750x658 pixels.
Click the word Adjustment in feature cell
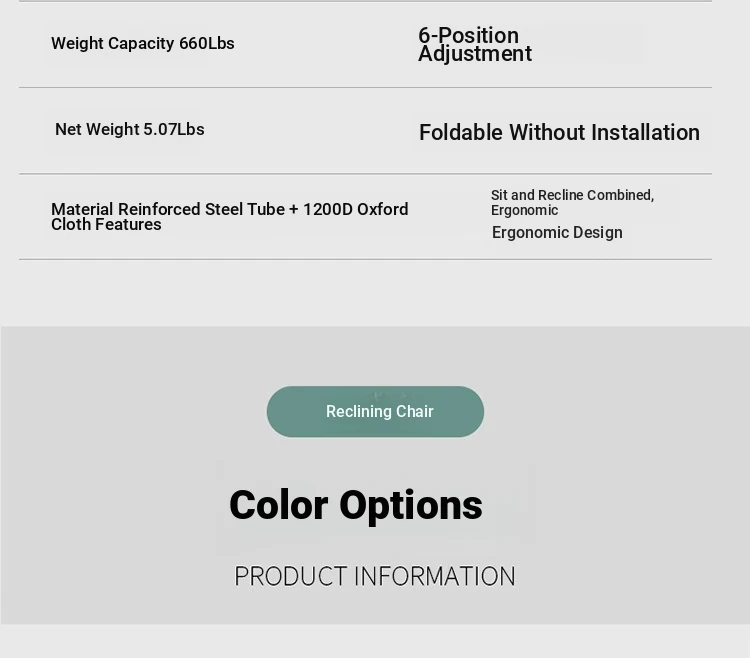[x=475, y=54]
